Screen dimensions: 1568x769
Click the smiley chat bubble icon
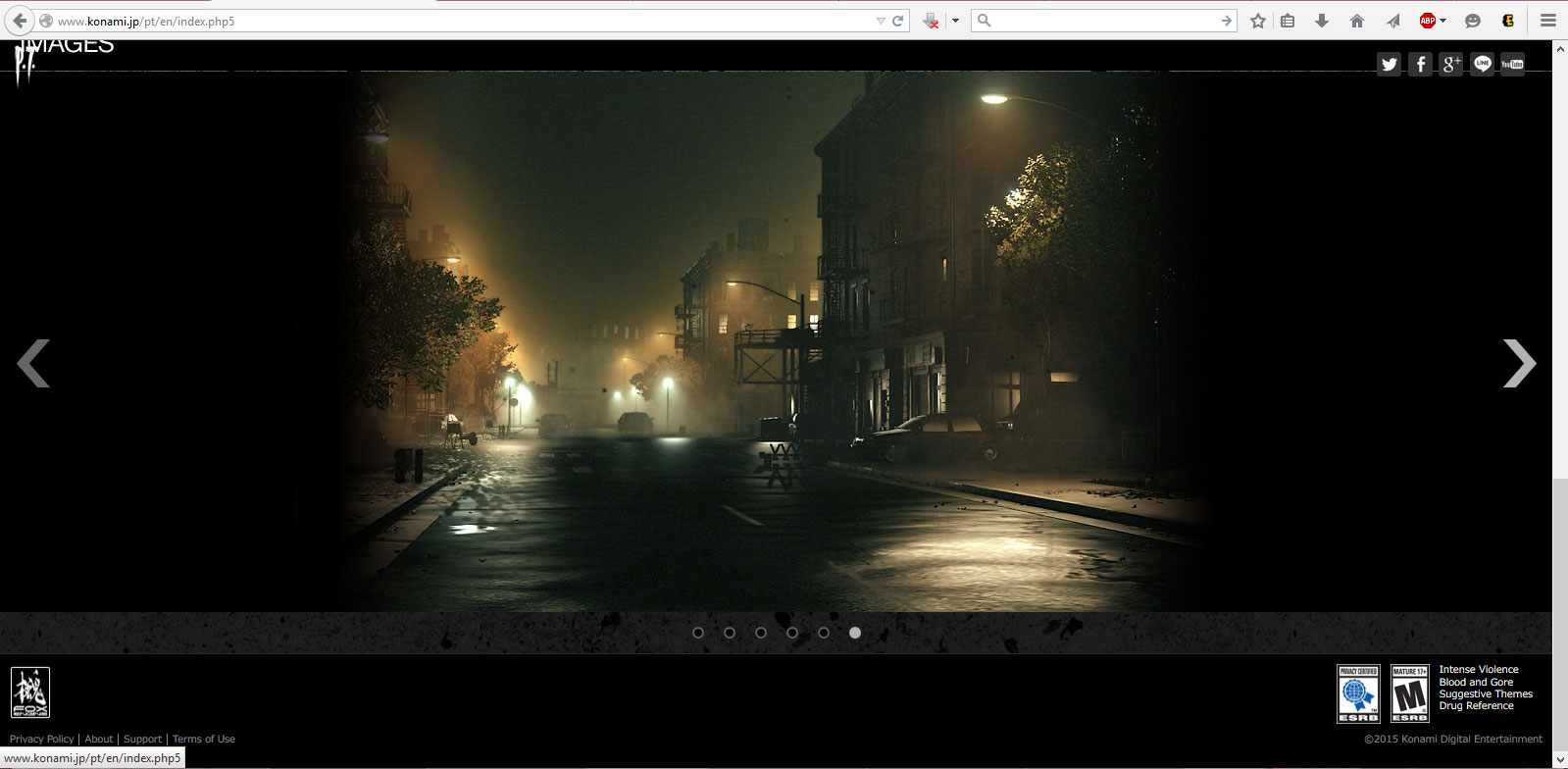[x=1473, y=21]
